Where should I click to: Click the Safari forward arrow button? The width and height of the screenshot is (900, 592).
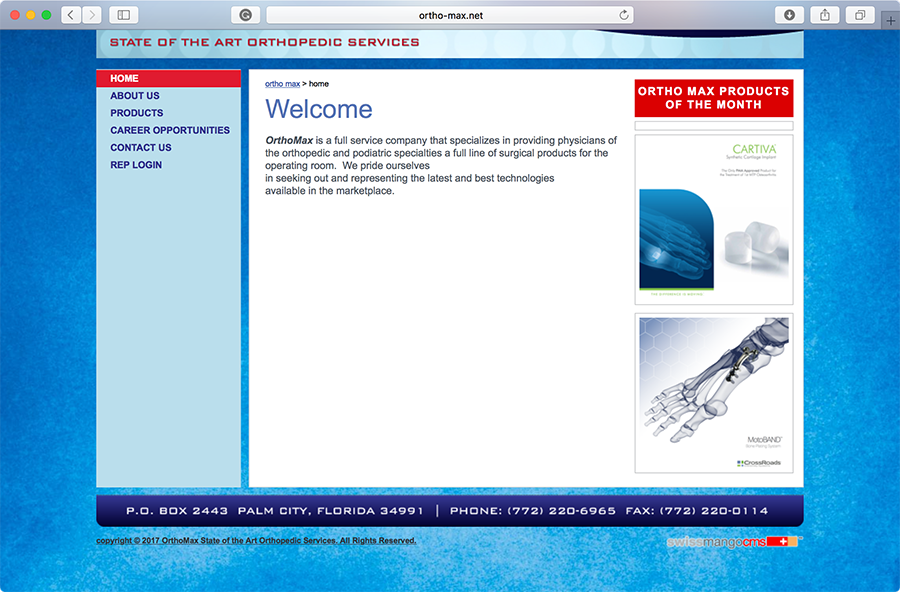coord(92,15)
